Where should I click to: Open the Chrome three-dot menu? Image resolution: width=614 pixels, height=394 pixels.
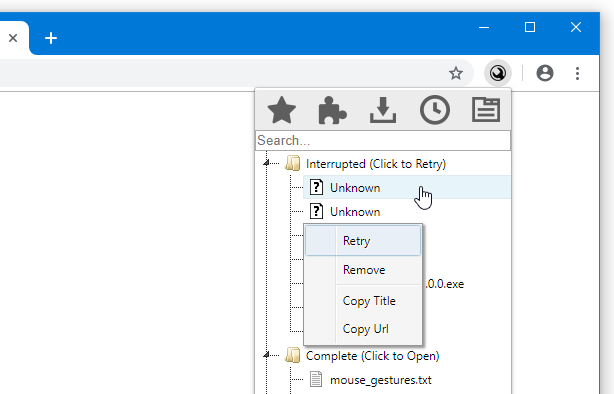[577, 73]
